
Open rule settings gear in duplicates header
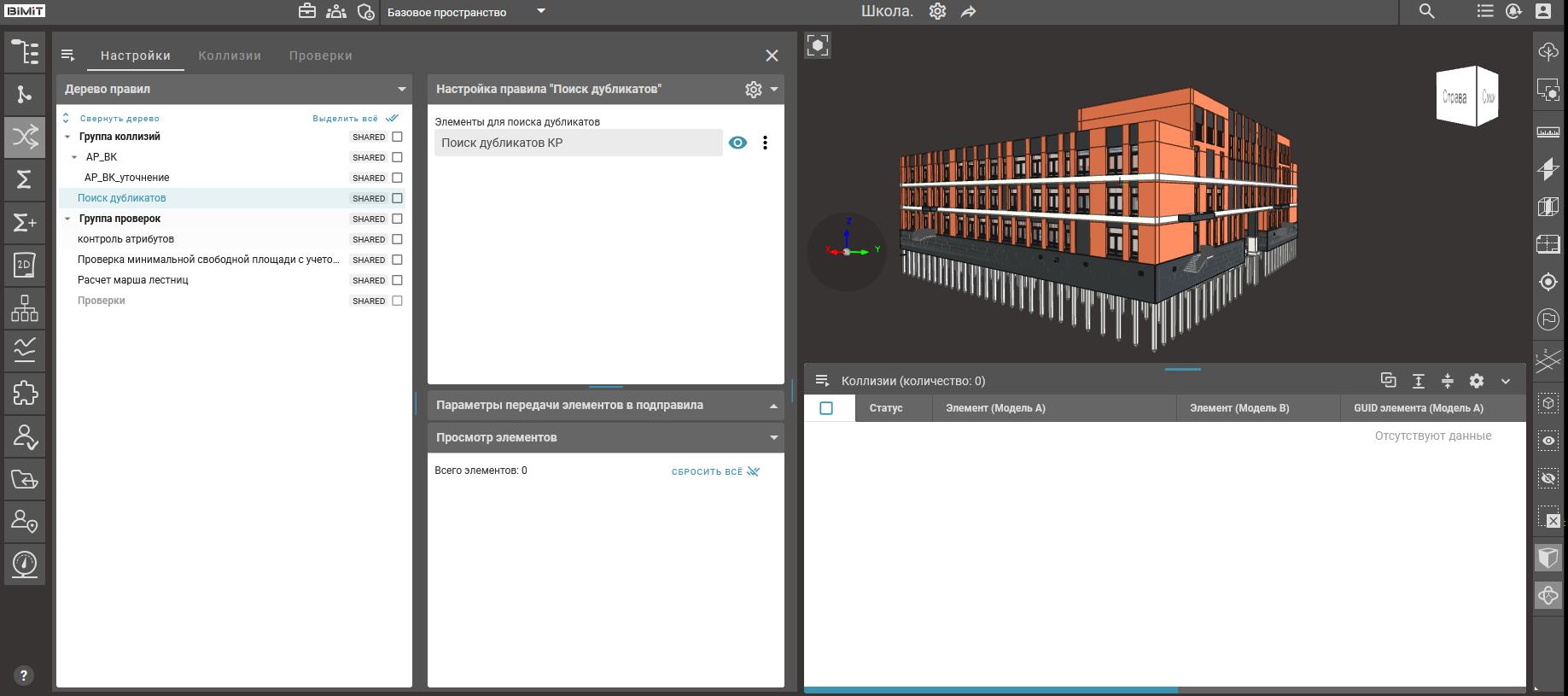[x=753, y=90]
